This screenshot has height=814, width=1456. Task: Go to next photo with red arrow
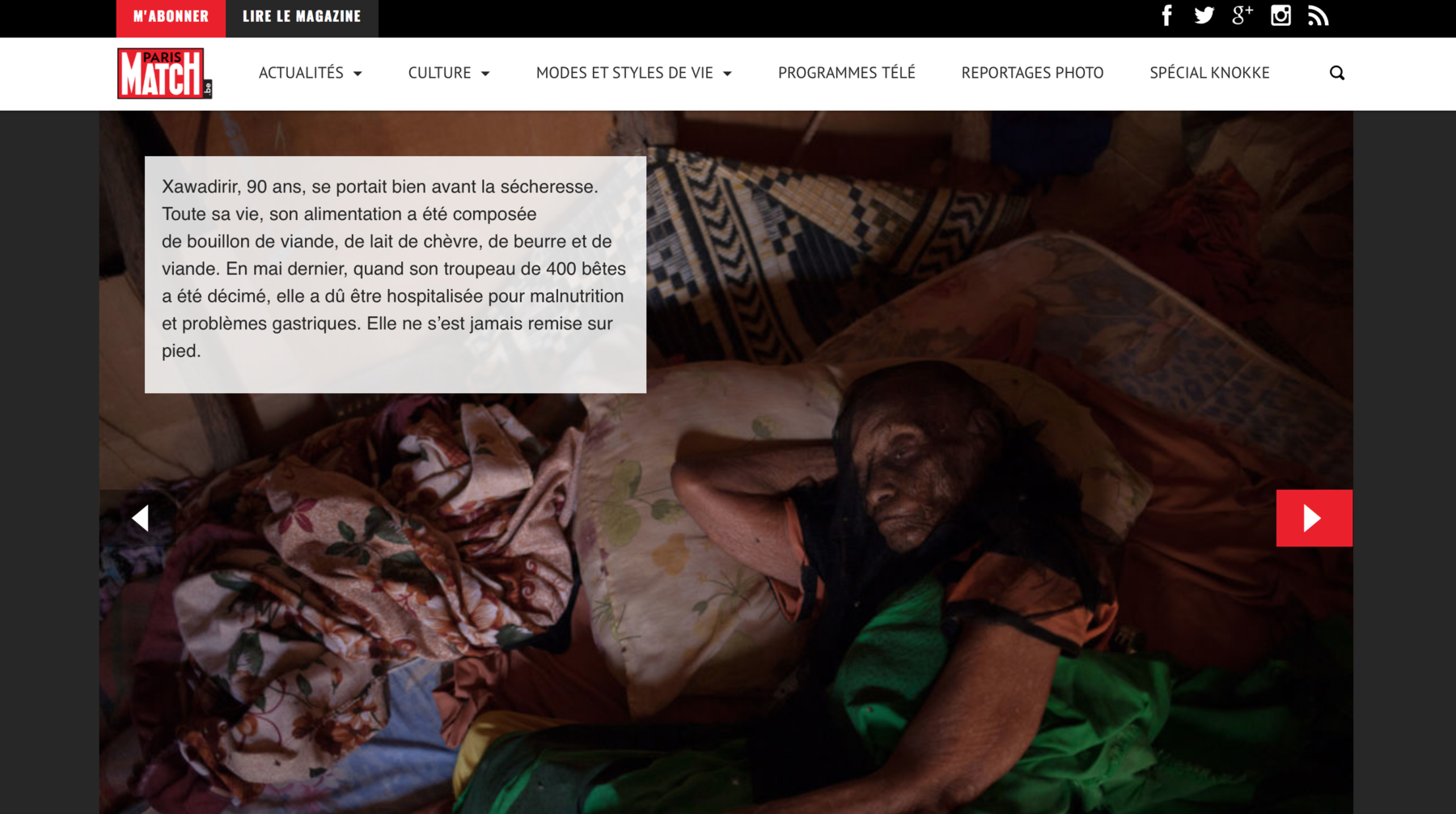pos(1314,518)
